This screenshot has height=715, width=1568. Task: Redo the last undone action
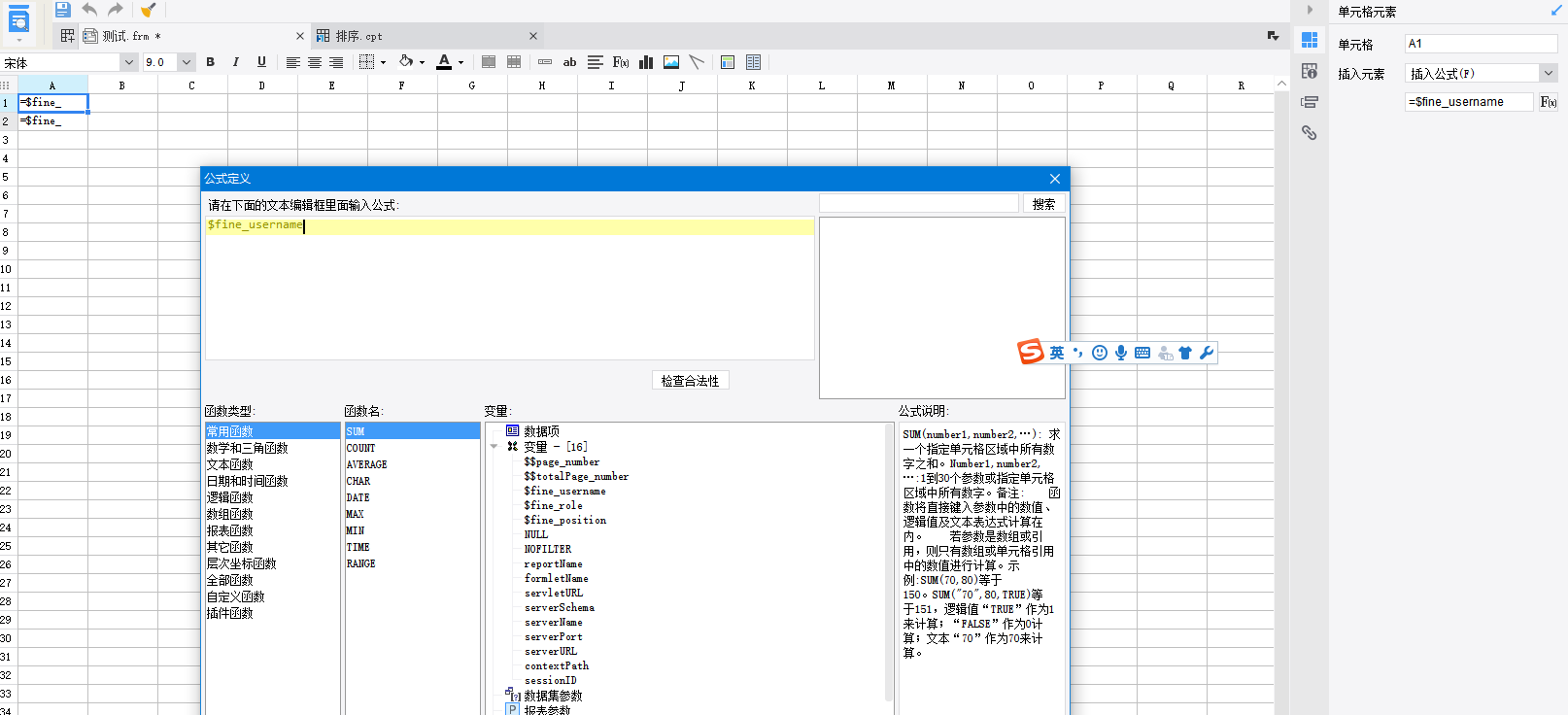tap(116, 10)
